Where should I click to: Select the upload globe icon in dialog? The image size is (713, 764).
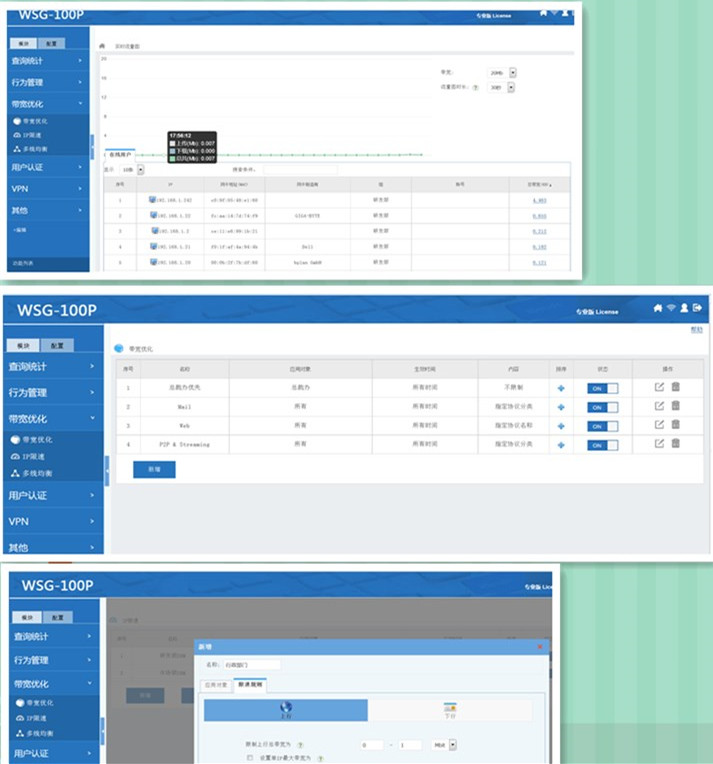point(286,708)
